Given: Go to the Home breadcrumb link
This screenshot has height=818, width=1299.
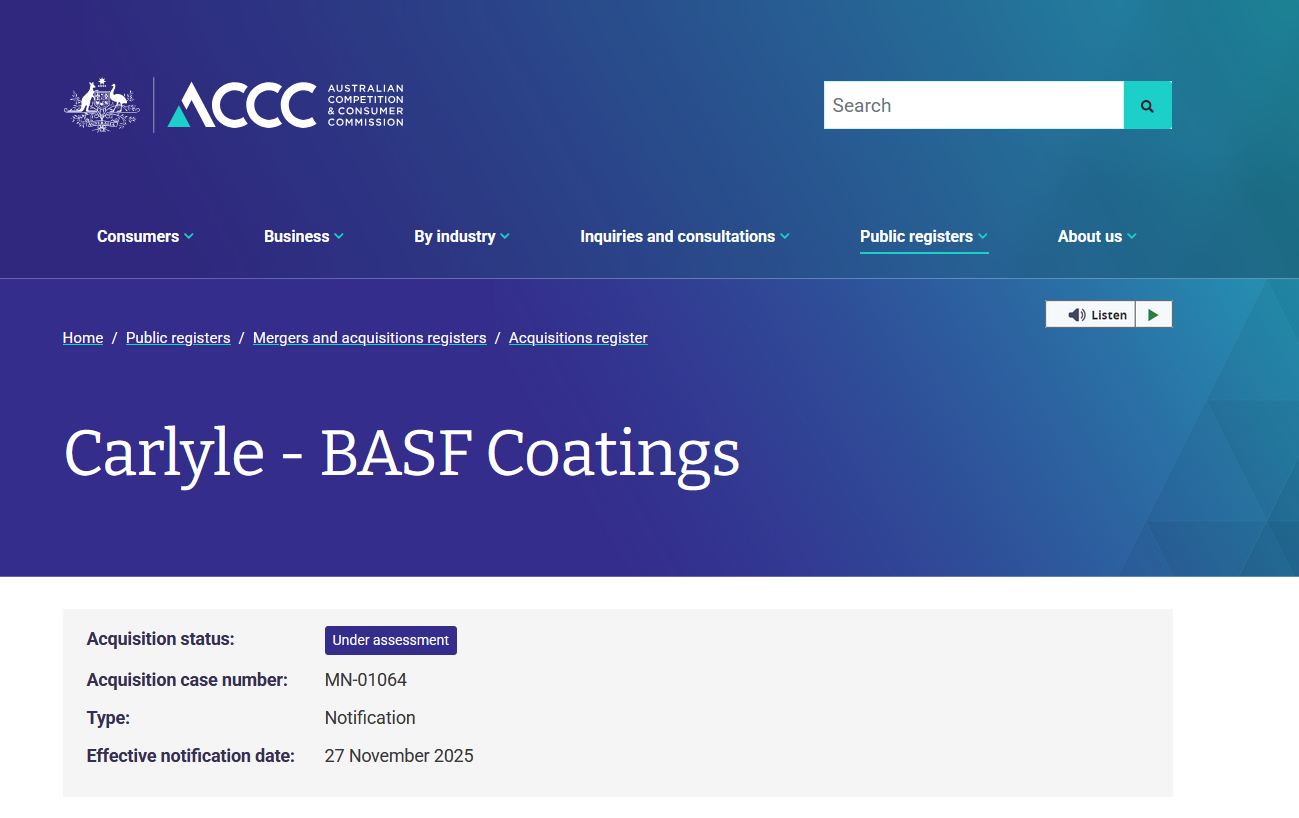Looking at the screenshot, I should 83,338.
